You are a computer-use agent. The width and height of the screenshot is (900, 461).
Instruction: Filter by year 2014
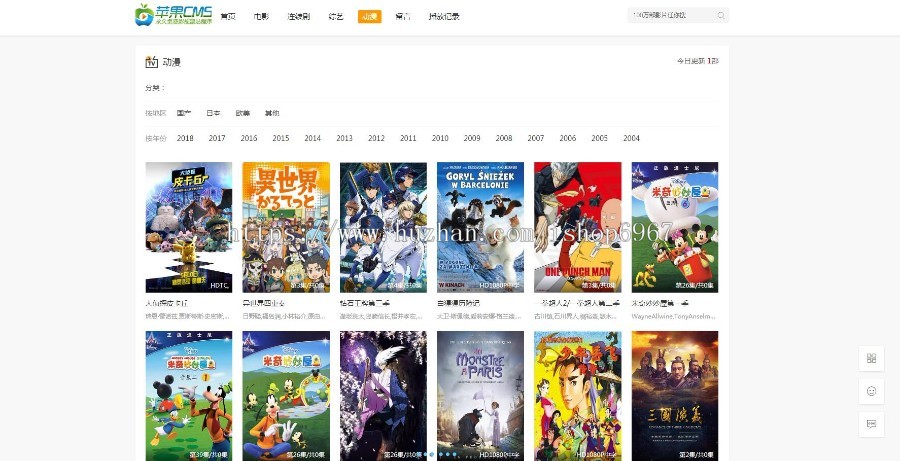pos(312,138)
